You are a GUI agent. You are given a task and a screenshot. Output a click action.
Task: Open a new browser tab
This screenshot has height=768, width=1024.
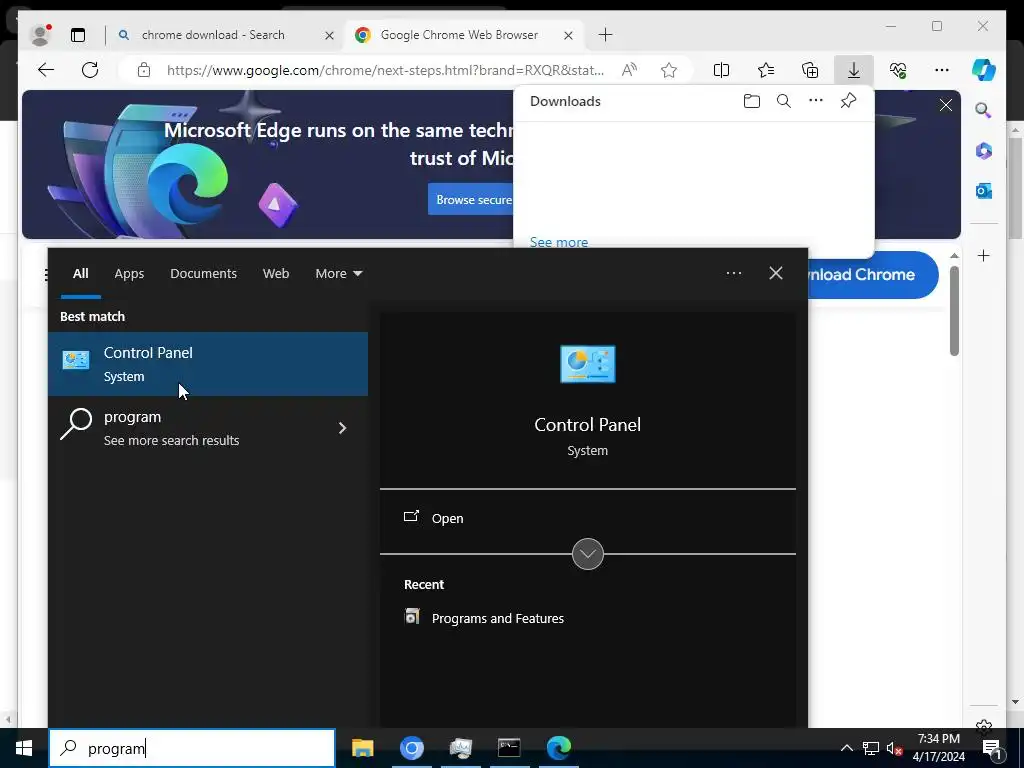(605, 35)
